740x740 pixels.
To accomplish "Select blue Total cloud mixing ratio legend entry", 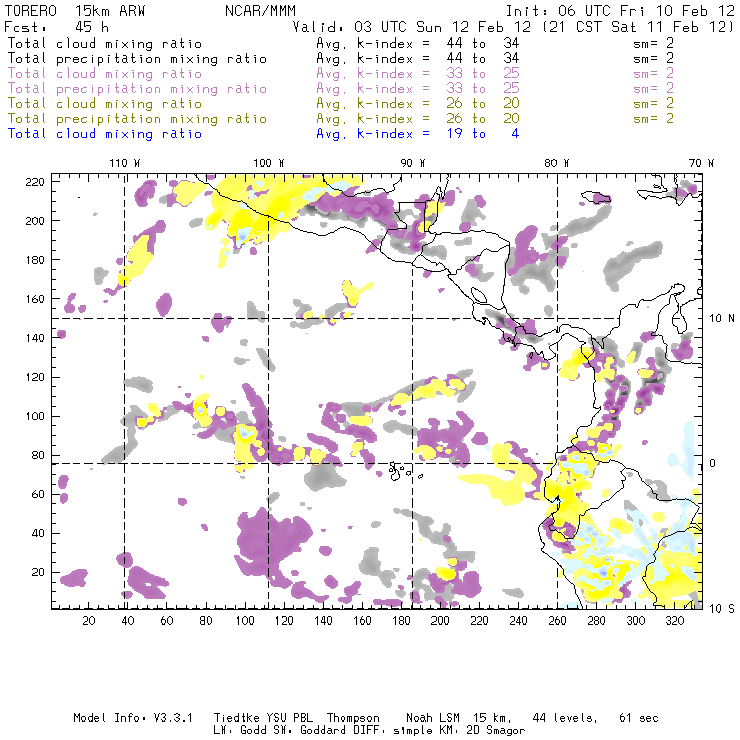I will 105,134.
